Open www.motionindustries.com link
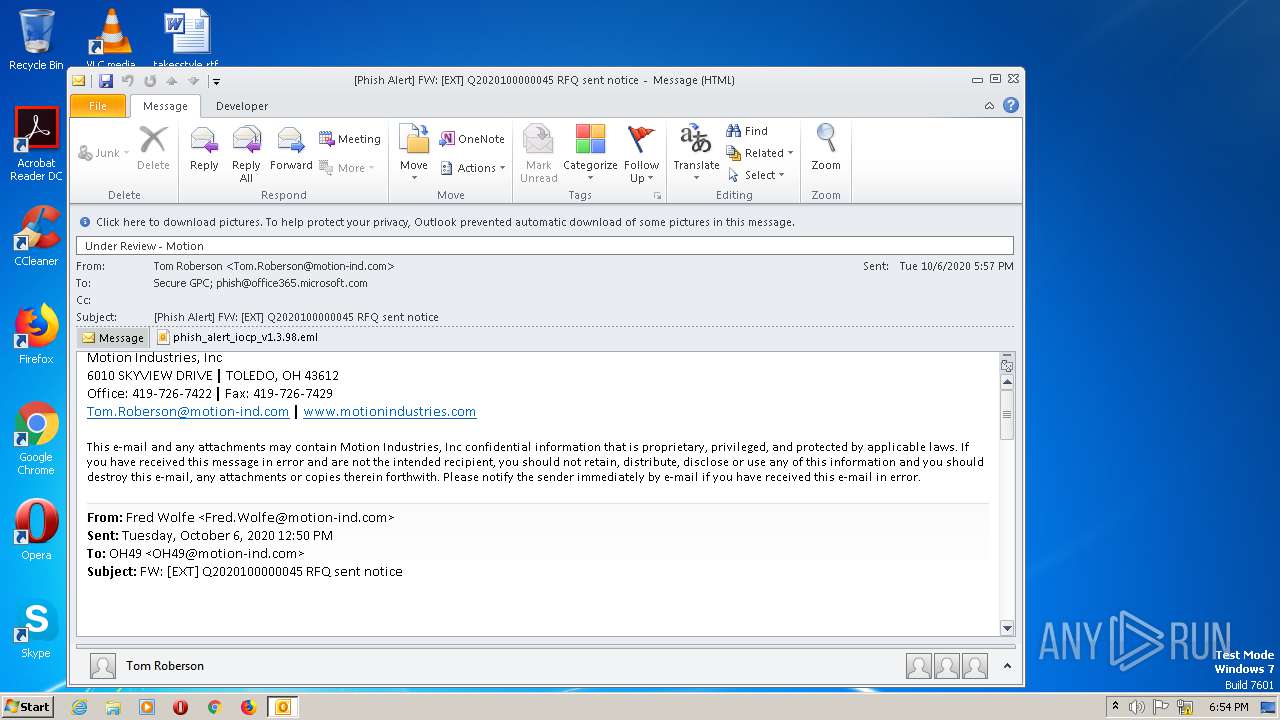The width and height of the screenshot is (1280, 720). (389, 411)
